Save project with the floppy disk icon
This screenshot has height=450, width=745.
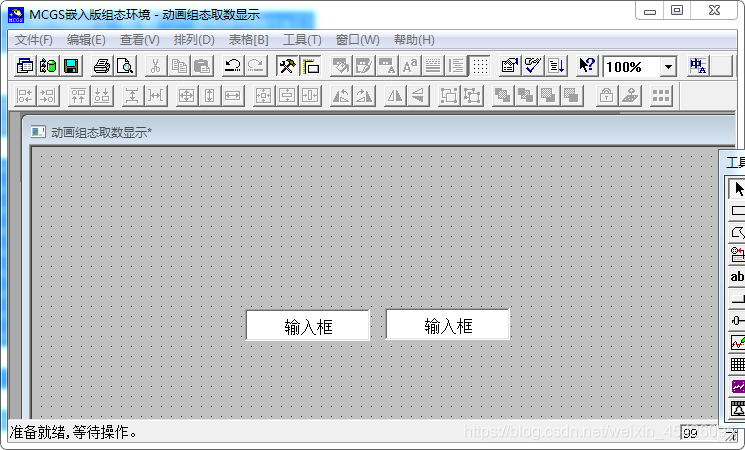(x=71, y=66)
